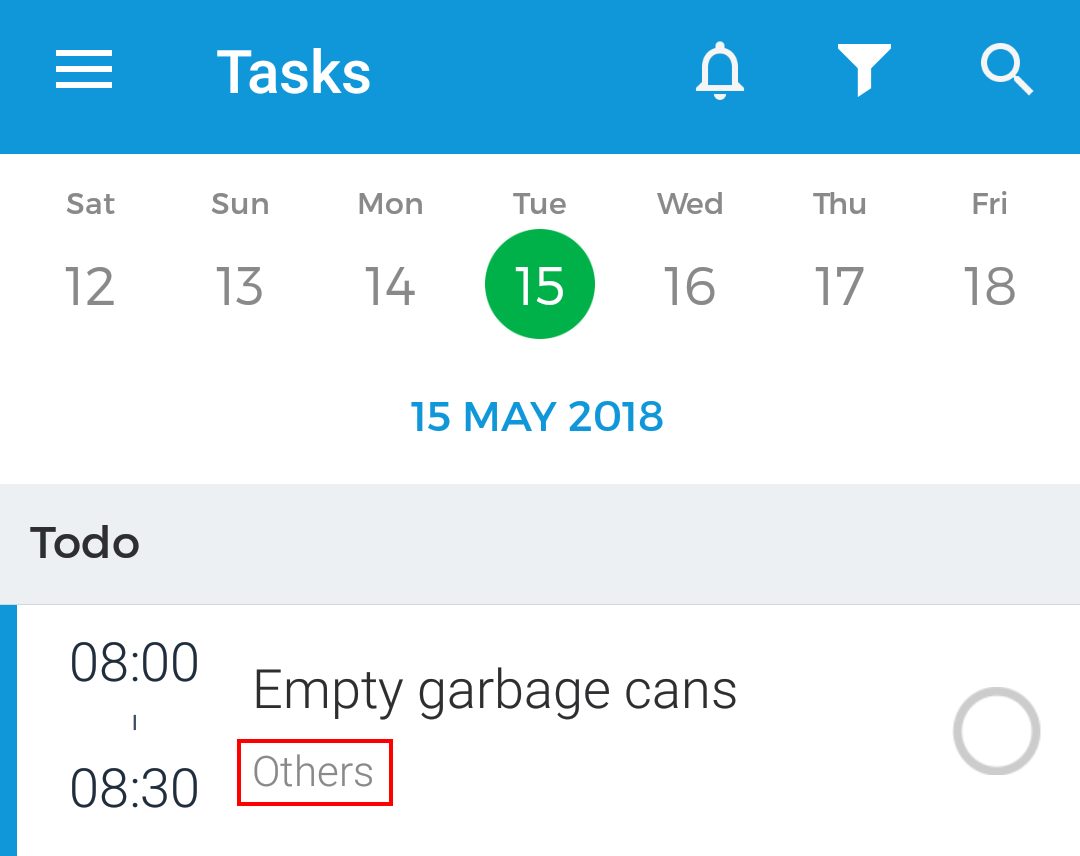This screenshot has width=1080, height=856.
Task: Click the 08:00 start time
Action: tap(134, 662)
